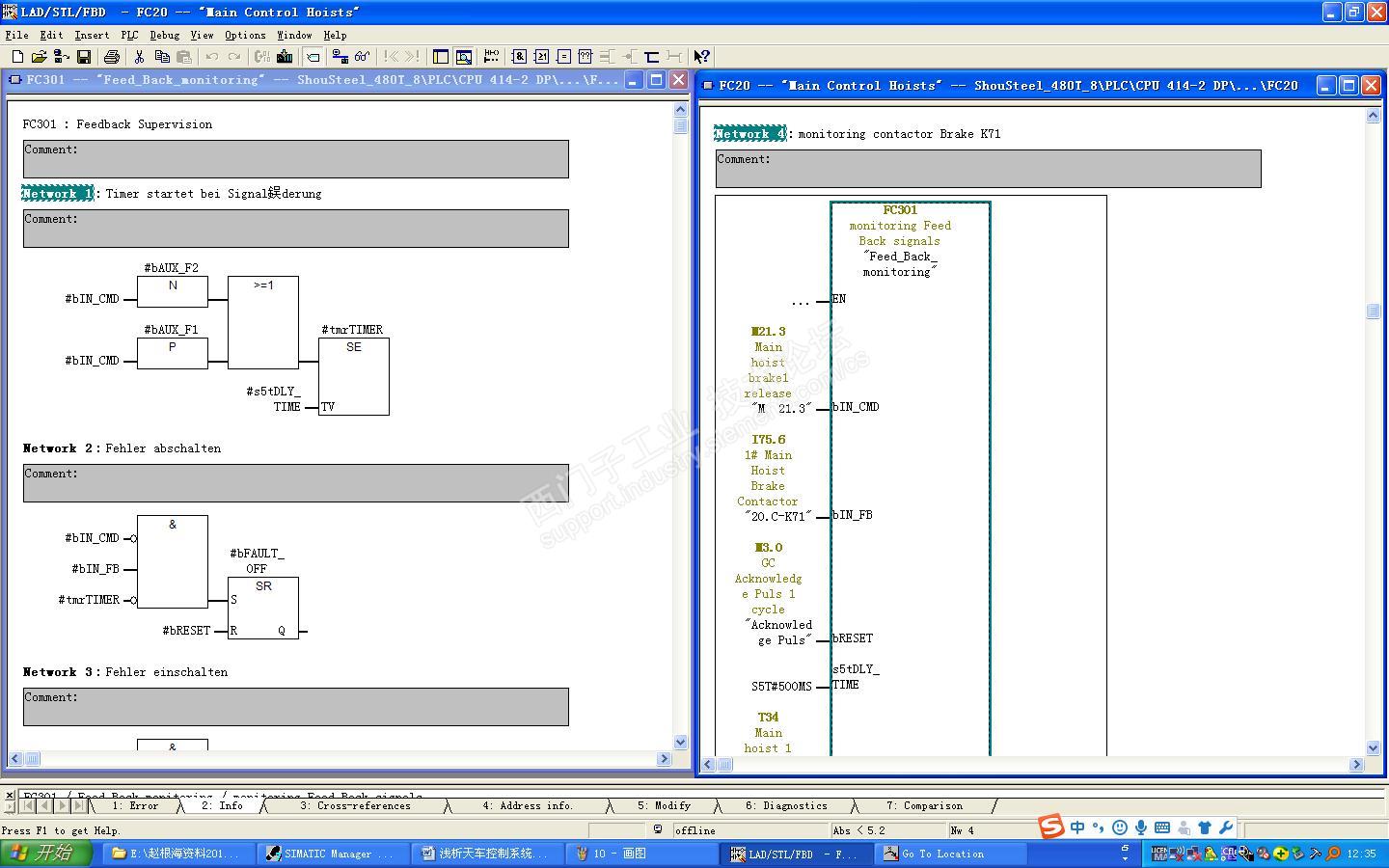This screenshot has width=1389, height=868.
Task: Click the Print icon in toolbar
Action: point(112,57)
